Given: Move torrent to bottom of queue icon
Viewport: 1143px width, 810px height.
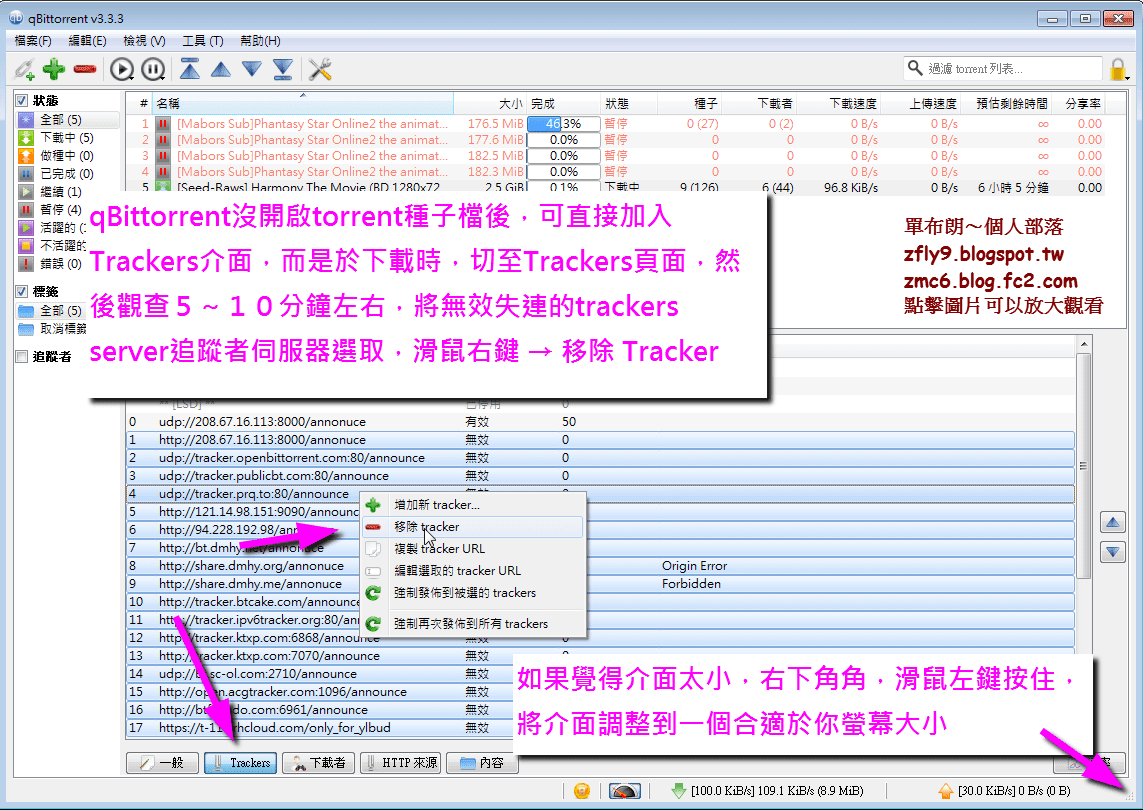Looking at the screenshot, I should tap(283, 69).
